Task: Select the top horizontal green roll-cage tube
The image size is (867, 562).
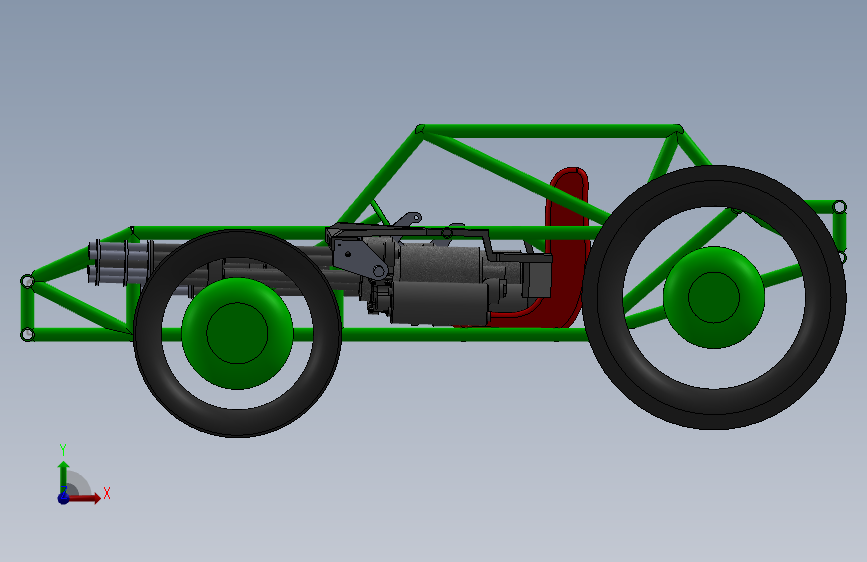Action: pyautogui.click(x=549, y=131)
